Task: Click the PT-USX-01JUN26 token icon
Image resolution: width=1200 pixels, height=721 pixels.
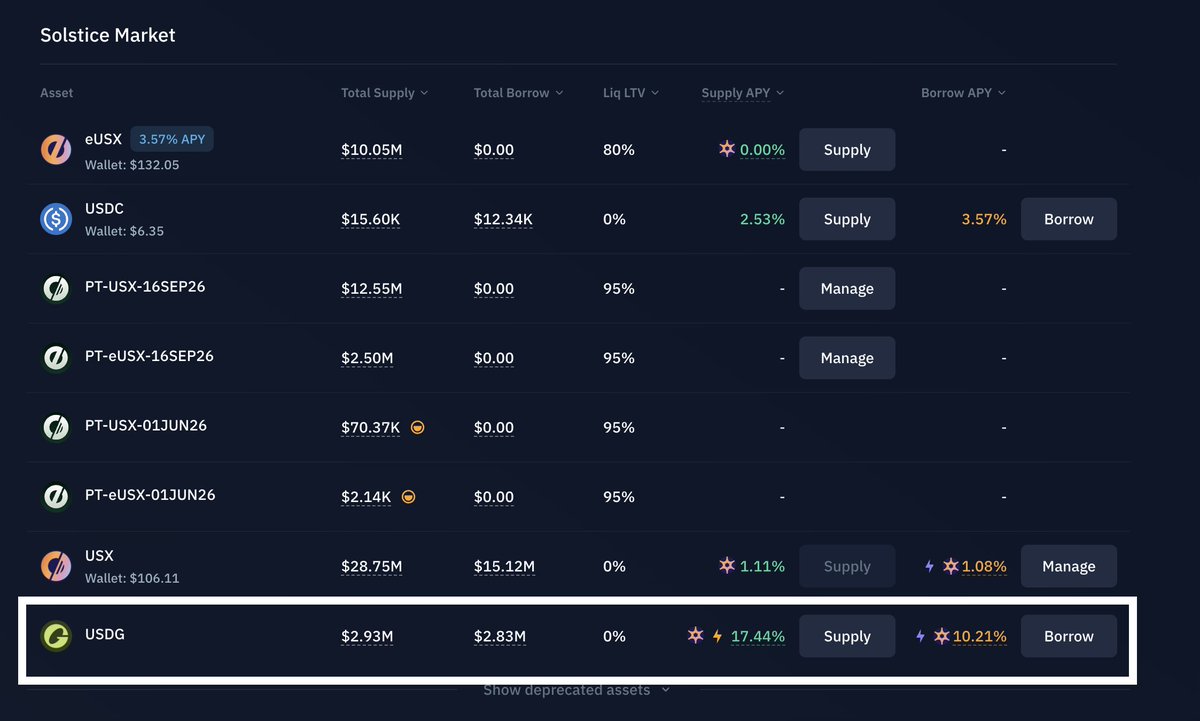Action: pos(56,428)
